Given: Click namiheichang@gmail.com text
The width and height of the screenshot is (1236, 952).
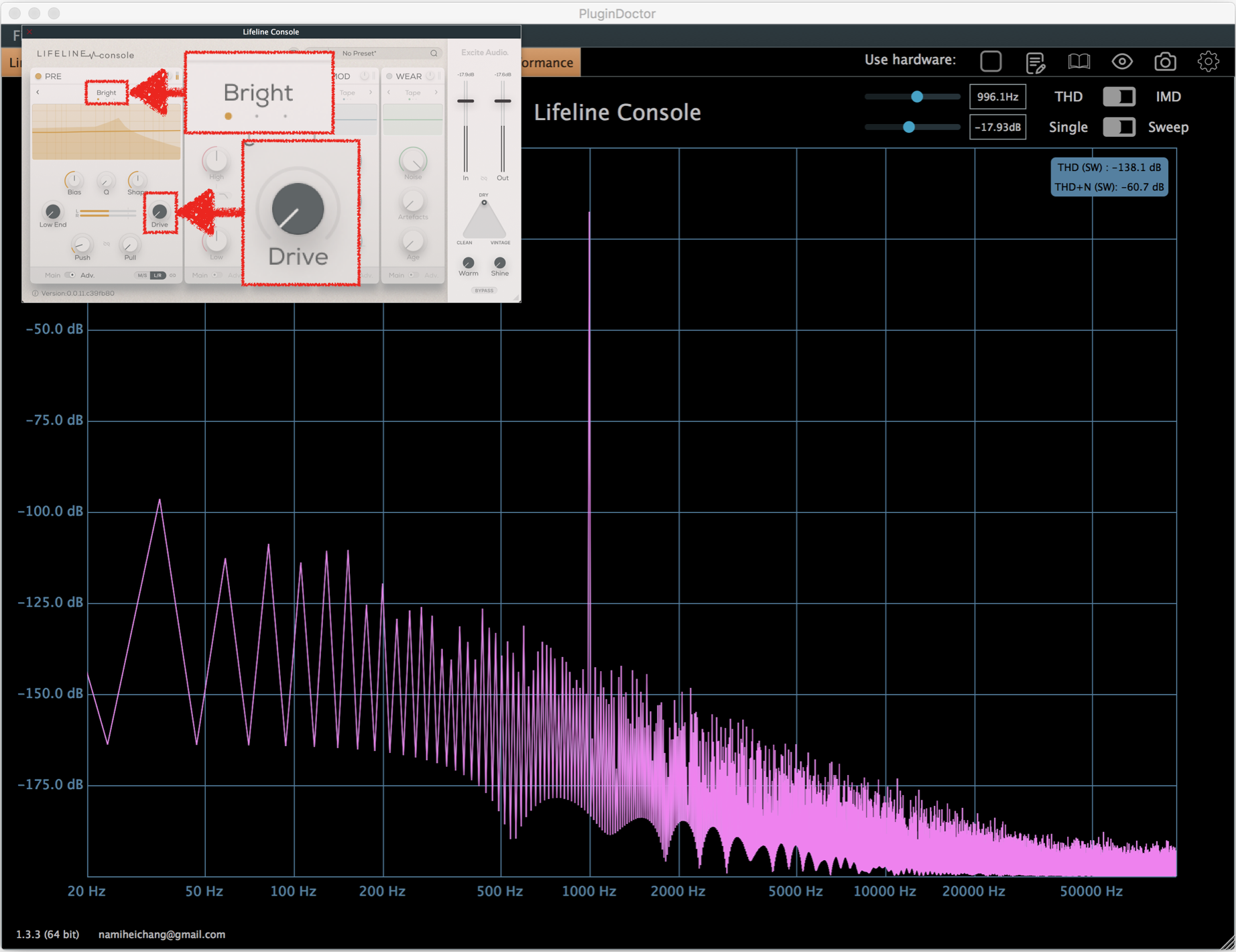Looking at the screenshot, I should point(162,935).
